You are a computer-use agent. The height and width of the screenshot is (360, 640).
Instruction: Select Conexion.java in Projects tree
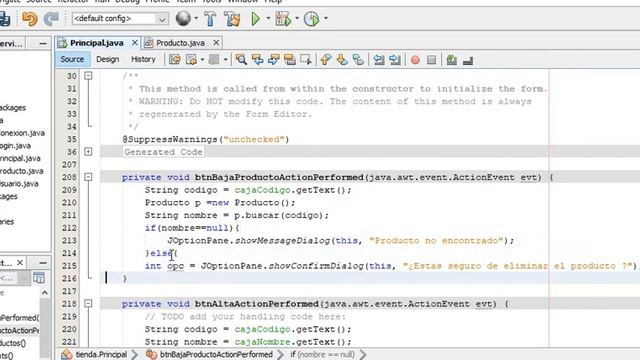22,133
